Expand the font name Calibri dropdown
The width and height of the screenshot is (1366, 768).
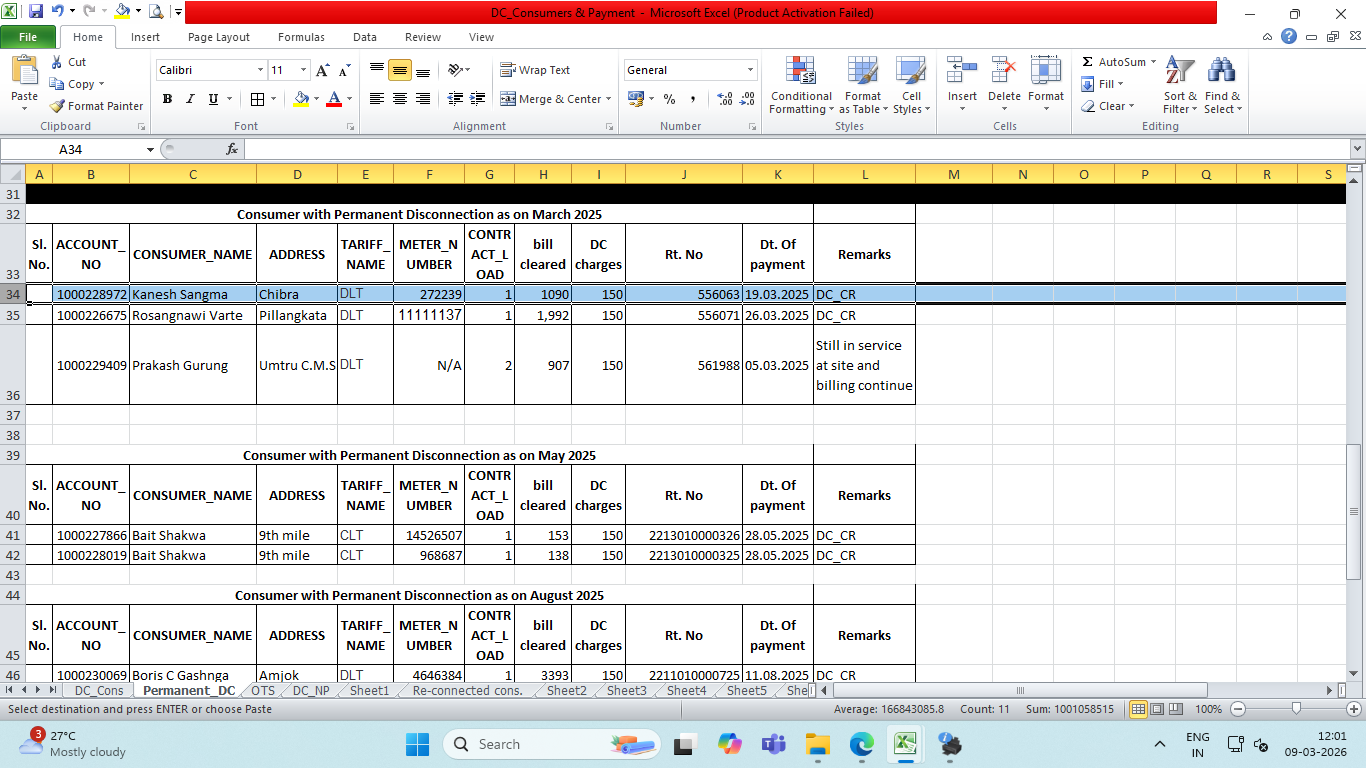click(x=260, y=70)
